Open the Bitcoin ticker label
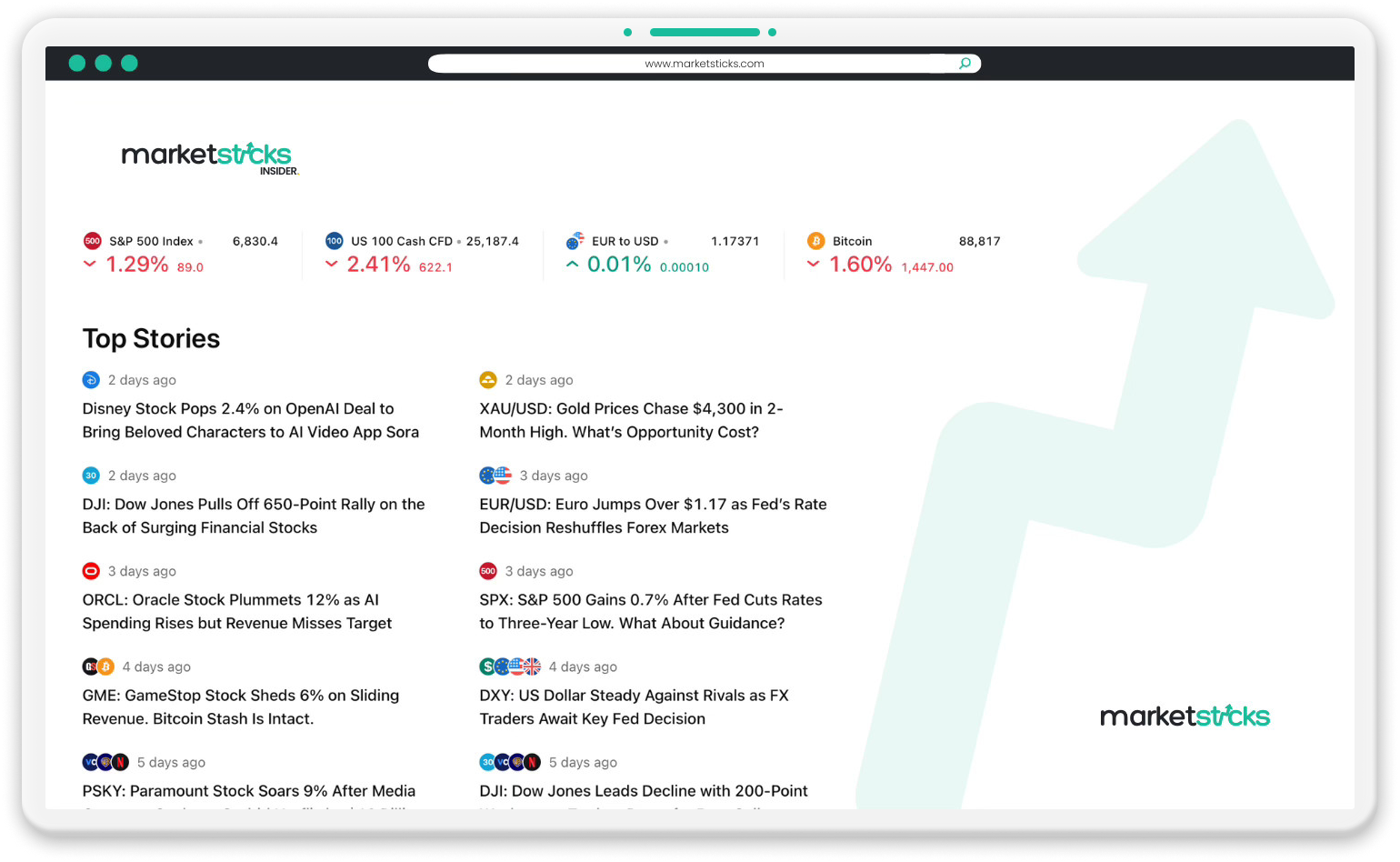This screenshot has height=862, width=1400. point(853,241)
